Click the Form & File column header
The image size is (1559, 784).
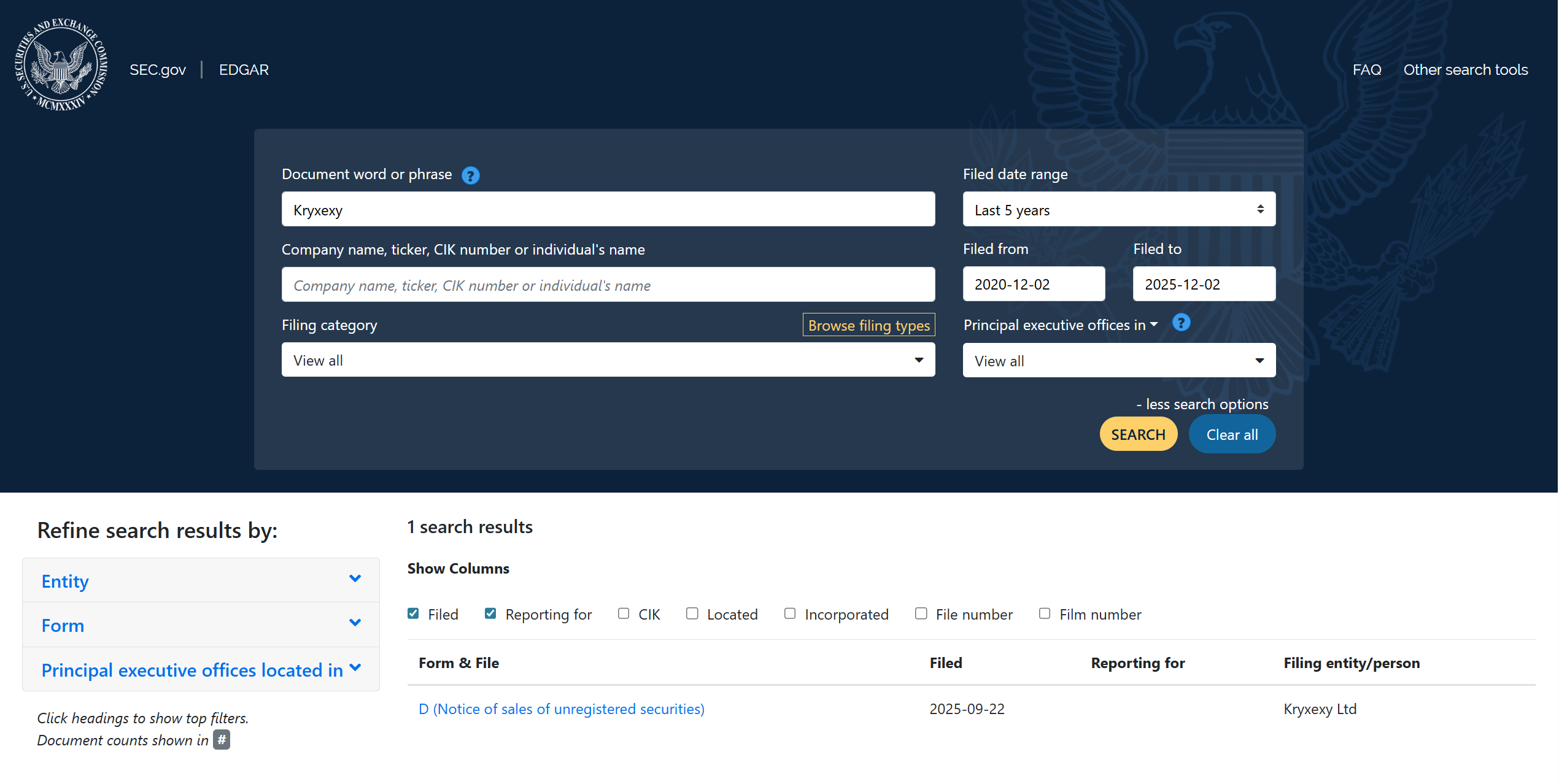[x=458, y=663]
